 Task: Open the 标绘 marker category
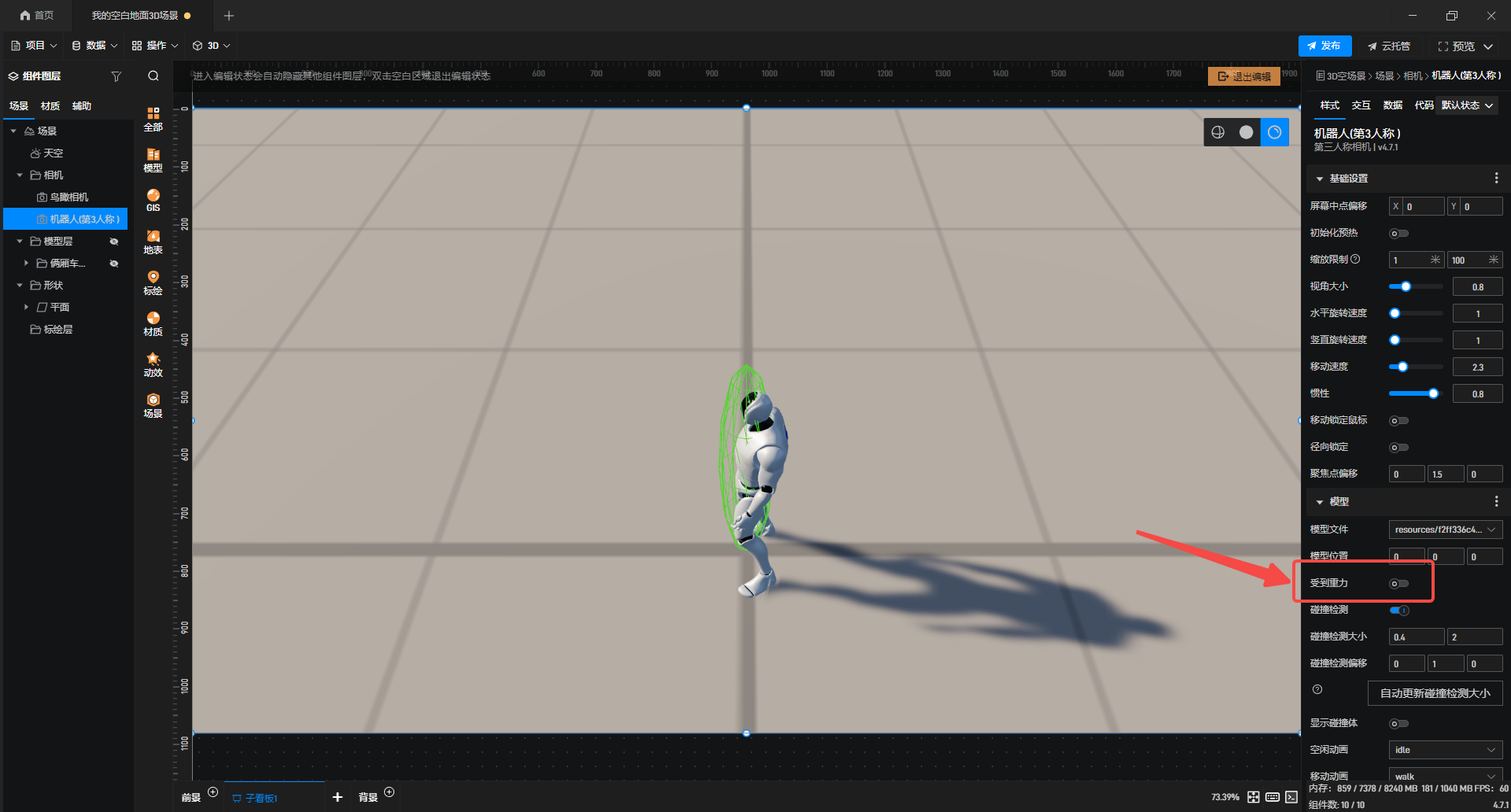click(x=153, y=282)
